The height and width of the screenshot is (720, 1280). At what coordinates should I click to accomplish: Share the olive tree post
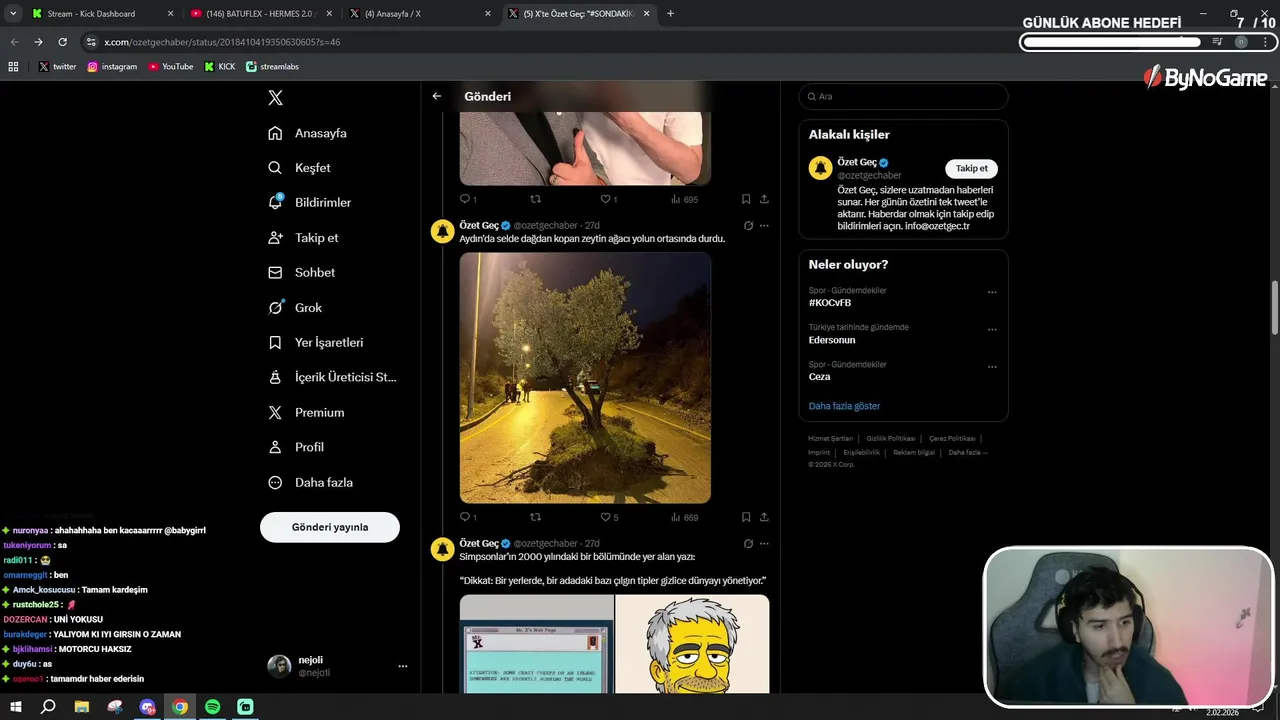pos(764,517)
